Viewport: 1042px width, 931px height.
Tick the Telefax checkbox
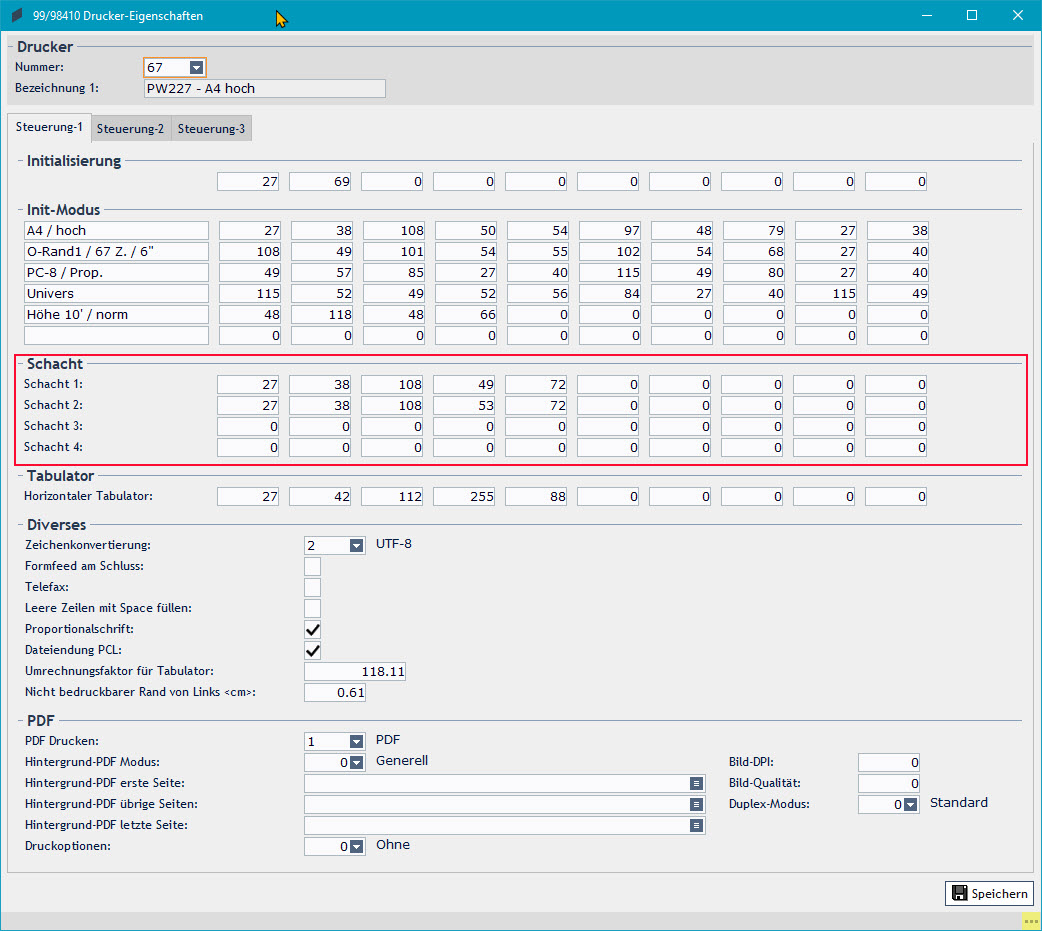tap(312, 587)
